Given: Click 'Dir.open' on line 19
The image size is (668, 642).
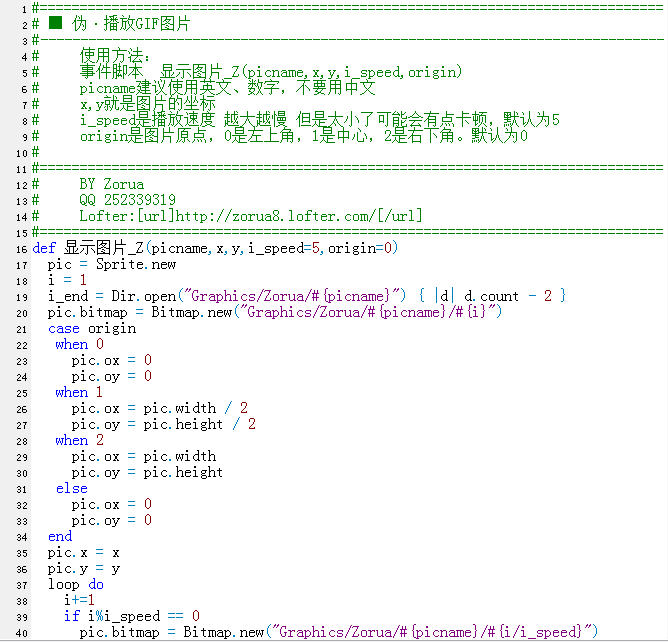Looking at the screenshot, I should [x=144, y=296].
